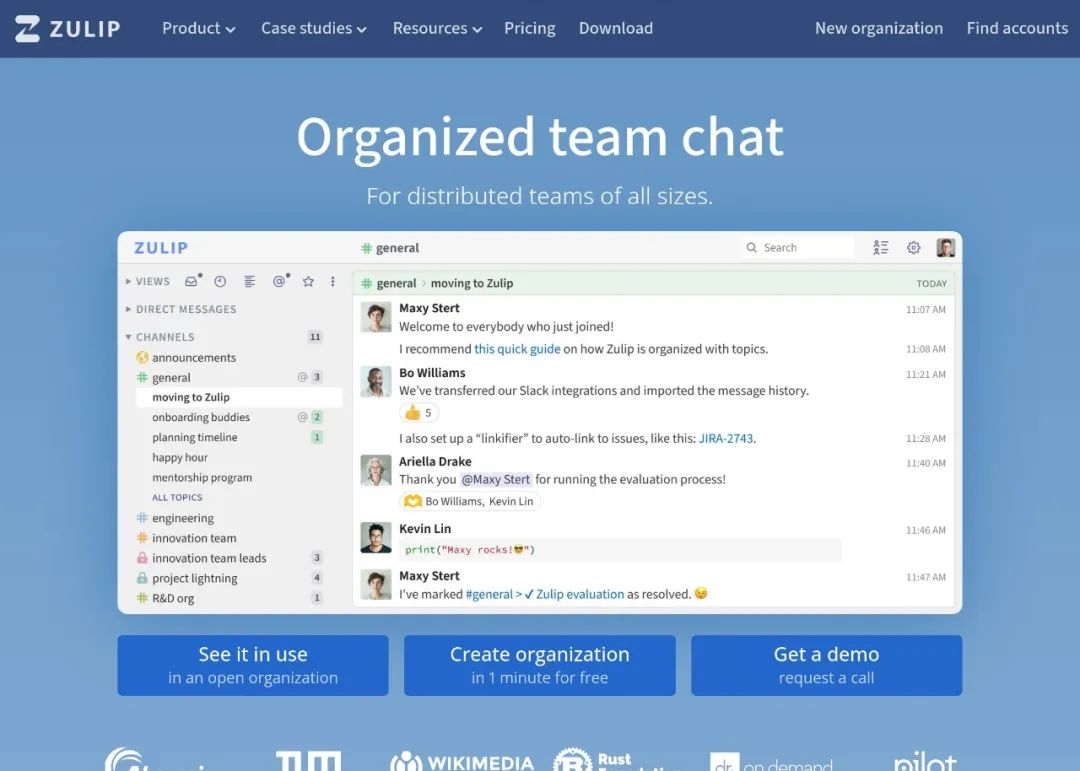Click the New organization link

[879, 28]
